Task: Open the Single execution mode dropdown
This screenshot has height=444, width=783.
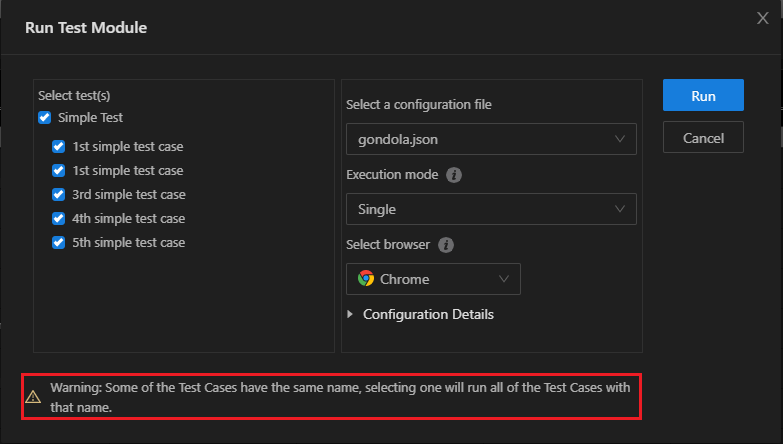Action: (x=491, y=209)
